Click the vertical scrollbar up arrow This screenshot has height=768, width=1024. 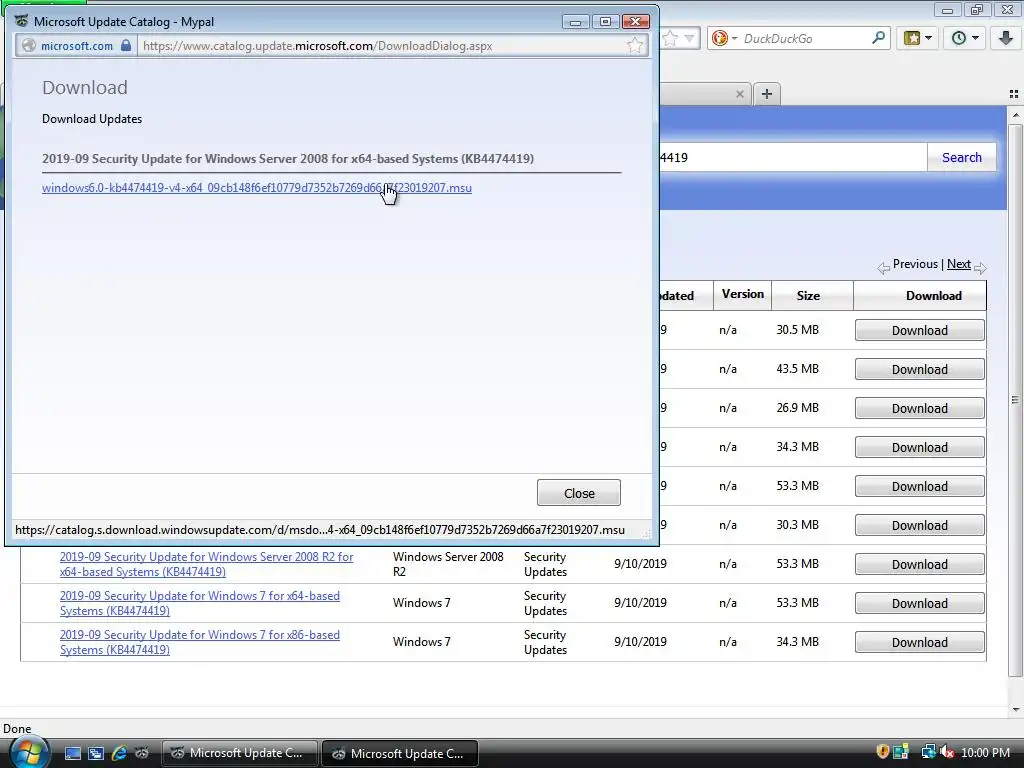pyautogui.click(x=1015, y=116)
